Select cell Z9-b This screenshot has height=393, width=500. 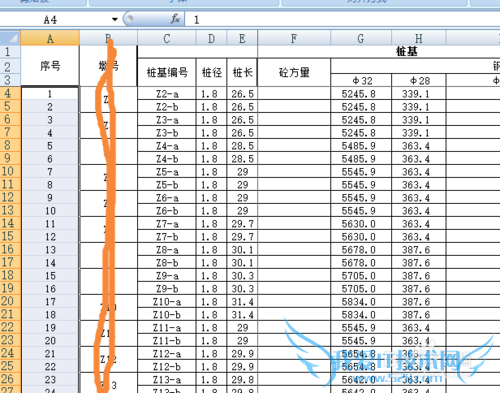[x=167, y=289]
